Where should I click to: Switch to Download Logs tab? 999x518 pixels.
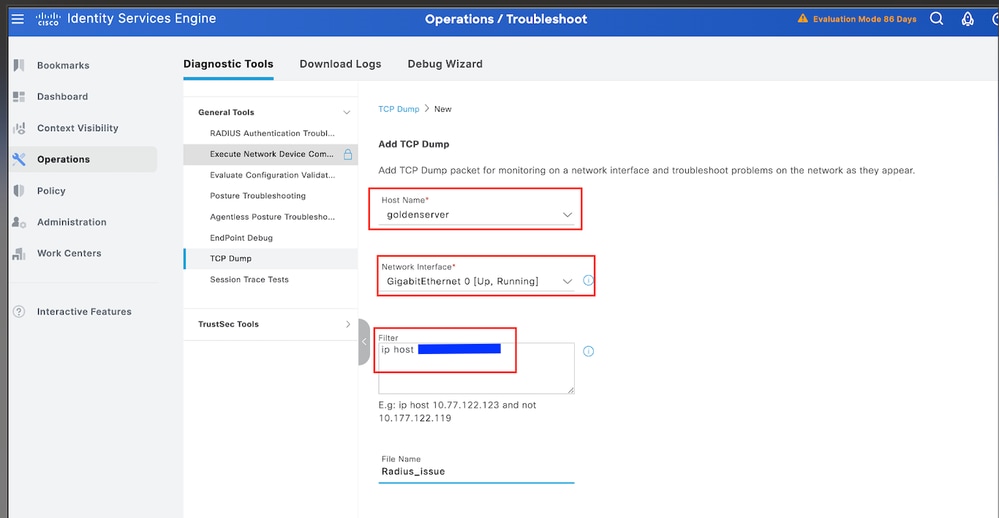pos(340,64)
